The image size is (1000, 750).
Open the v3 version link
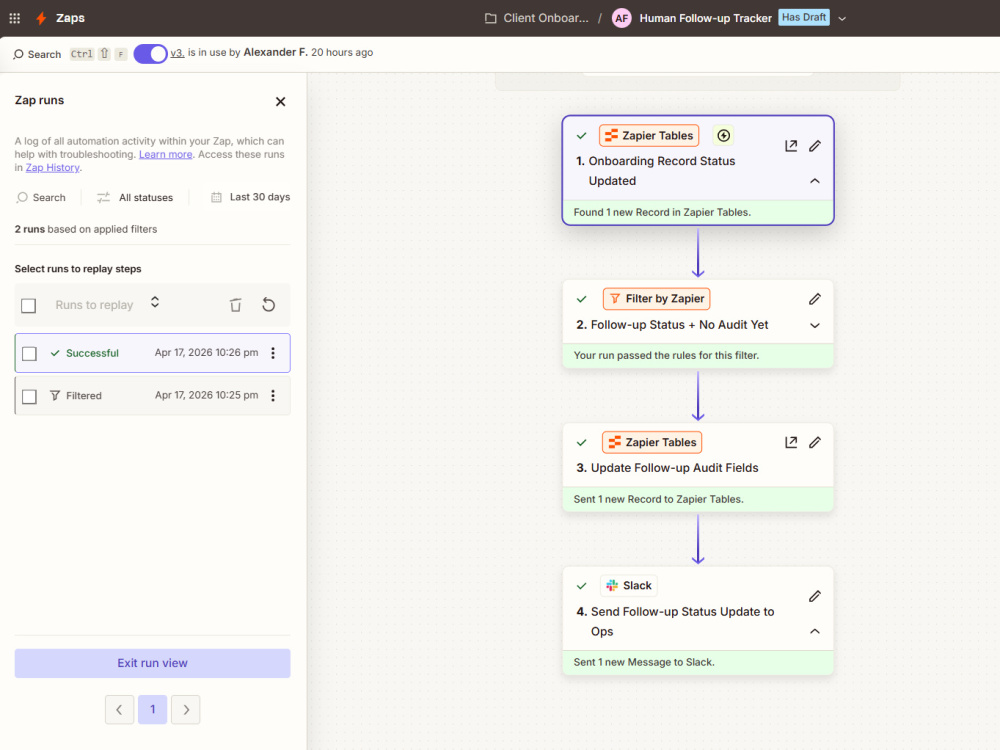pos(177,53)
